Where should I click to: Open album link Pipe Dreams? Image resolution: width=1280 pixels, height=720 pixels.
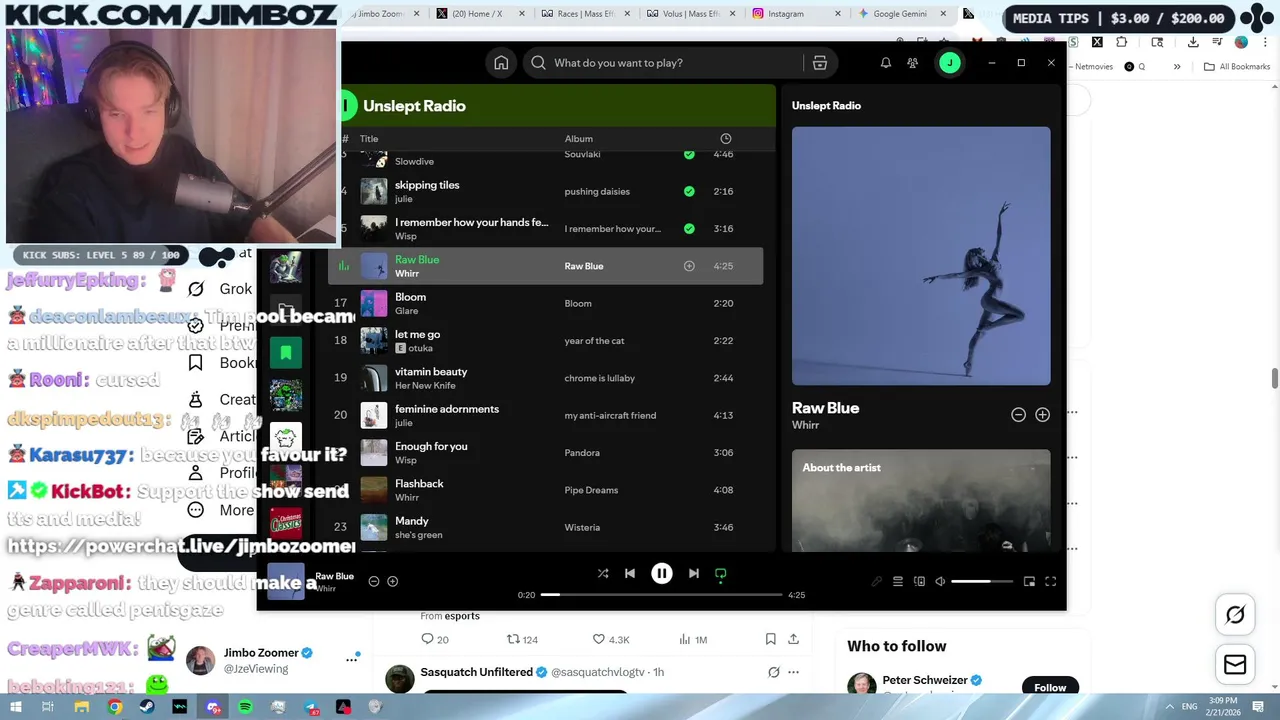[591, 490]
